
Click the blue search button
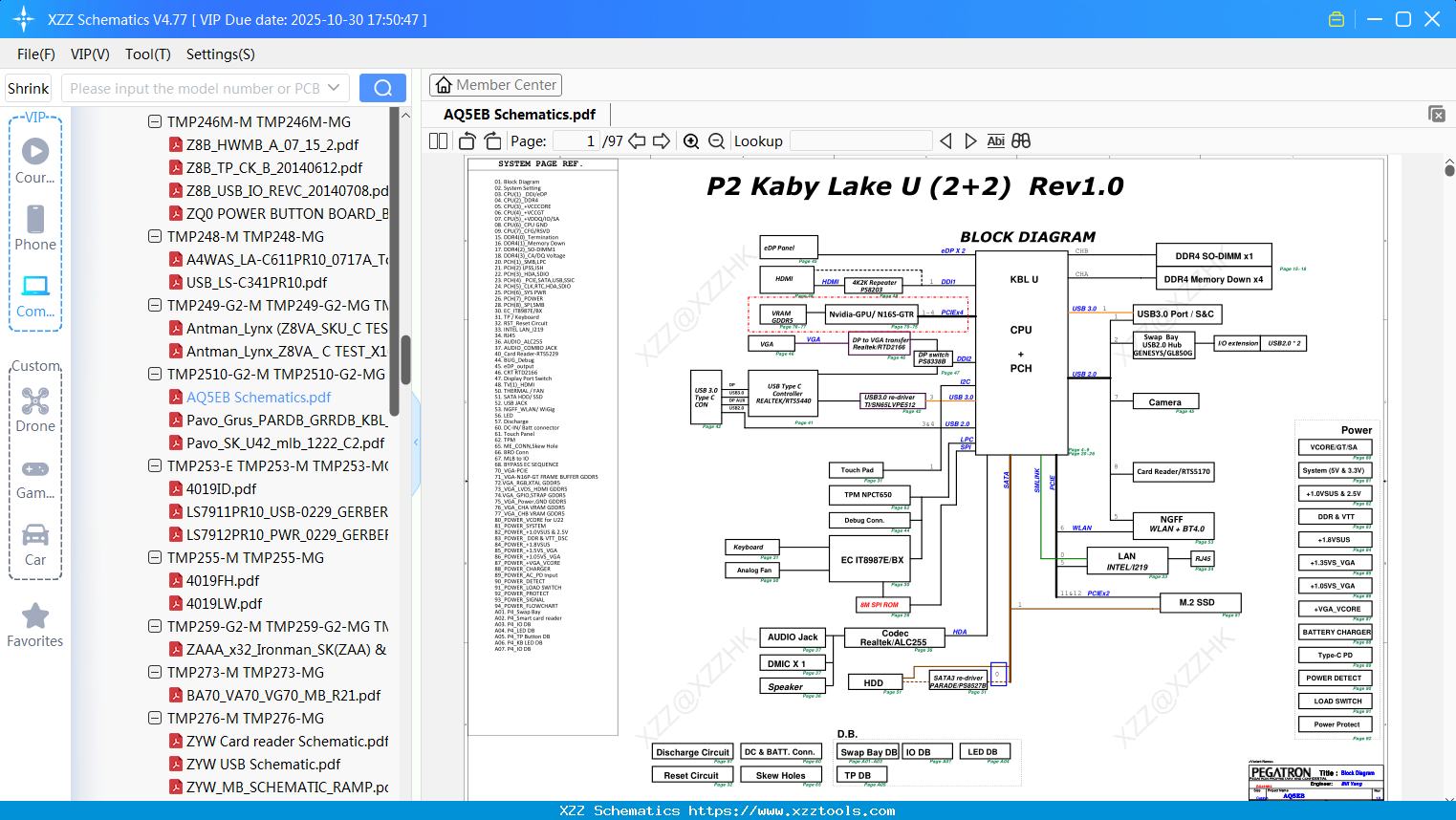(x=382, y=88)
